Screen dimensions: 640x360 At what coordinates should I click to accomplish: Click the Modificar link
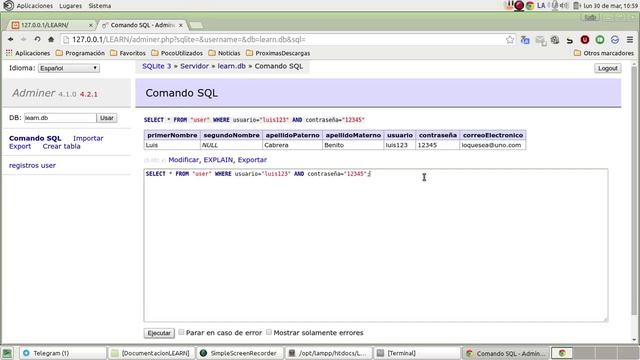coord(183,160)
